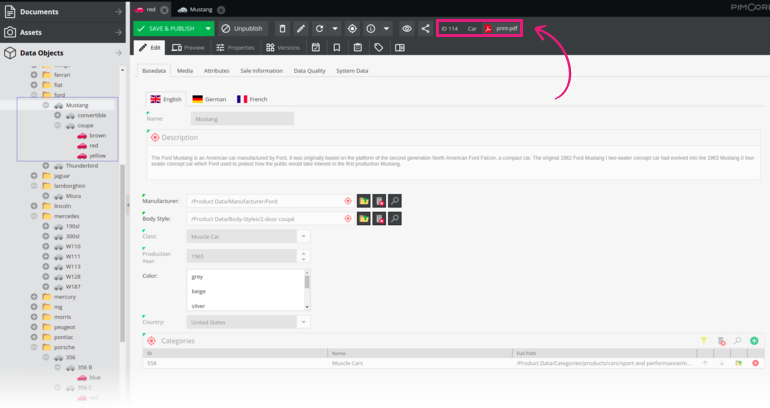Click the yellow filter icon in Categories
The image size is (770, 408).
click(x=704, y=341)
